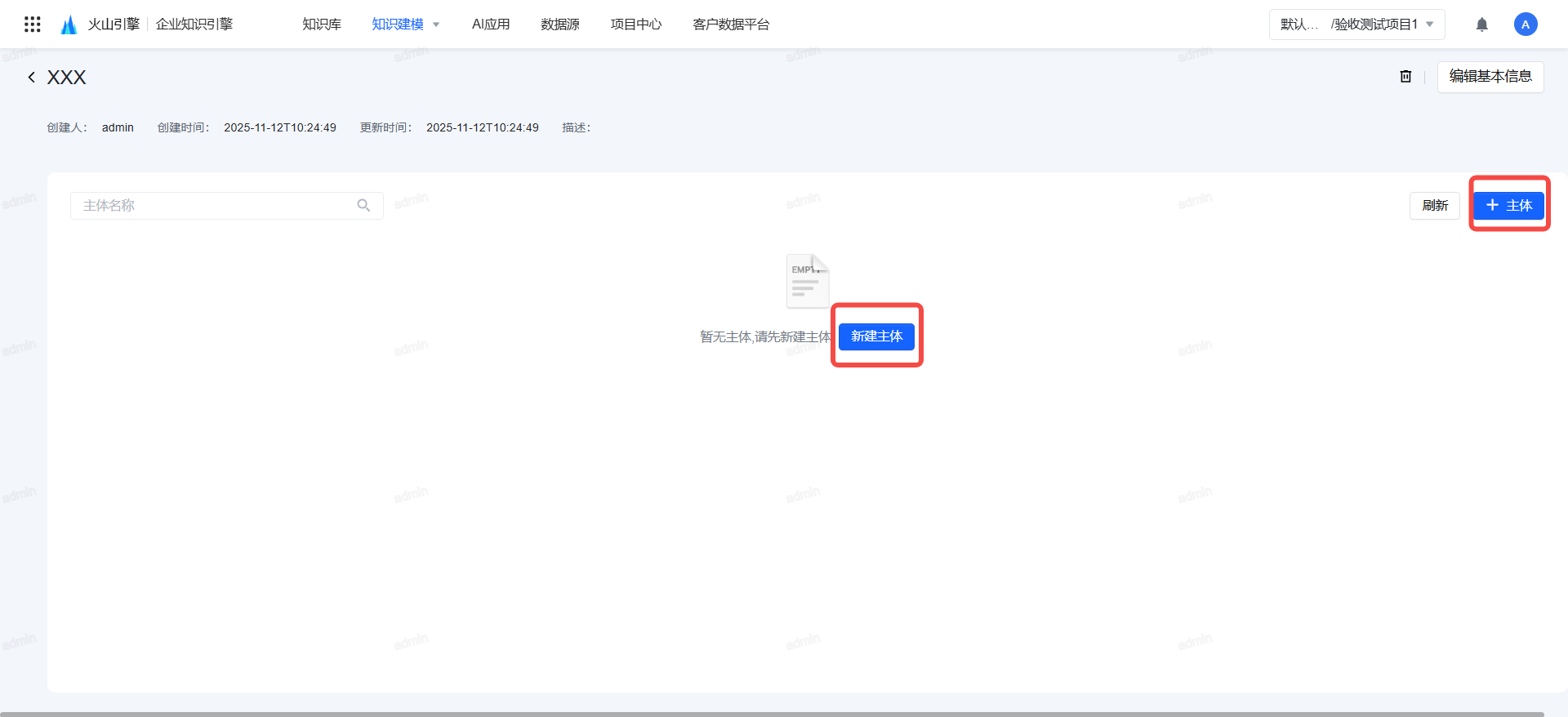This screenshot has width=1568, height=717.
Task: Open the 知识建模 menu item
Action: point(398,24)
